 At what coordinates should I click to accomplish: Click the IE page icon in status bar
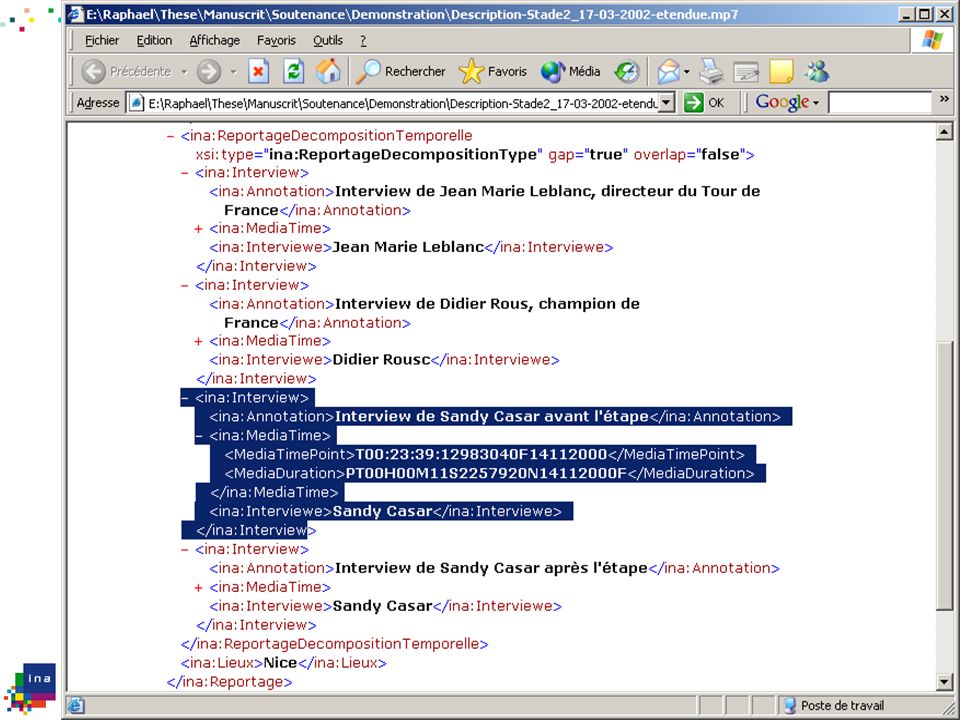pyautogui.click(x=76, y=706)
